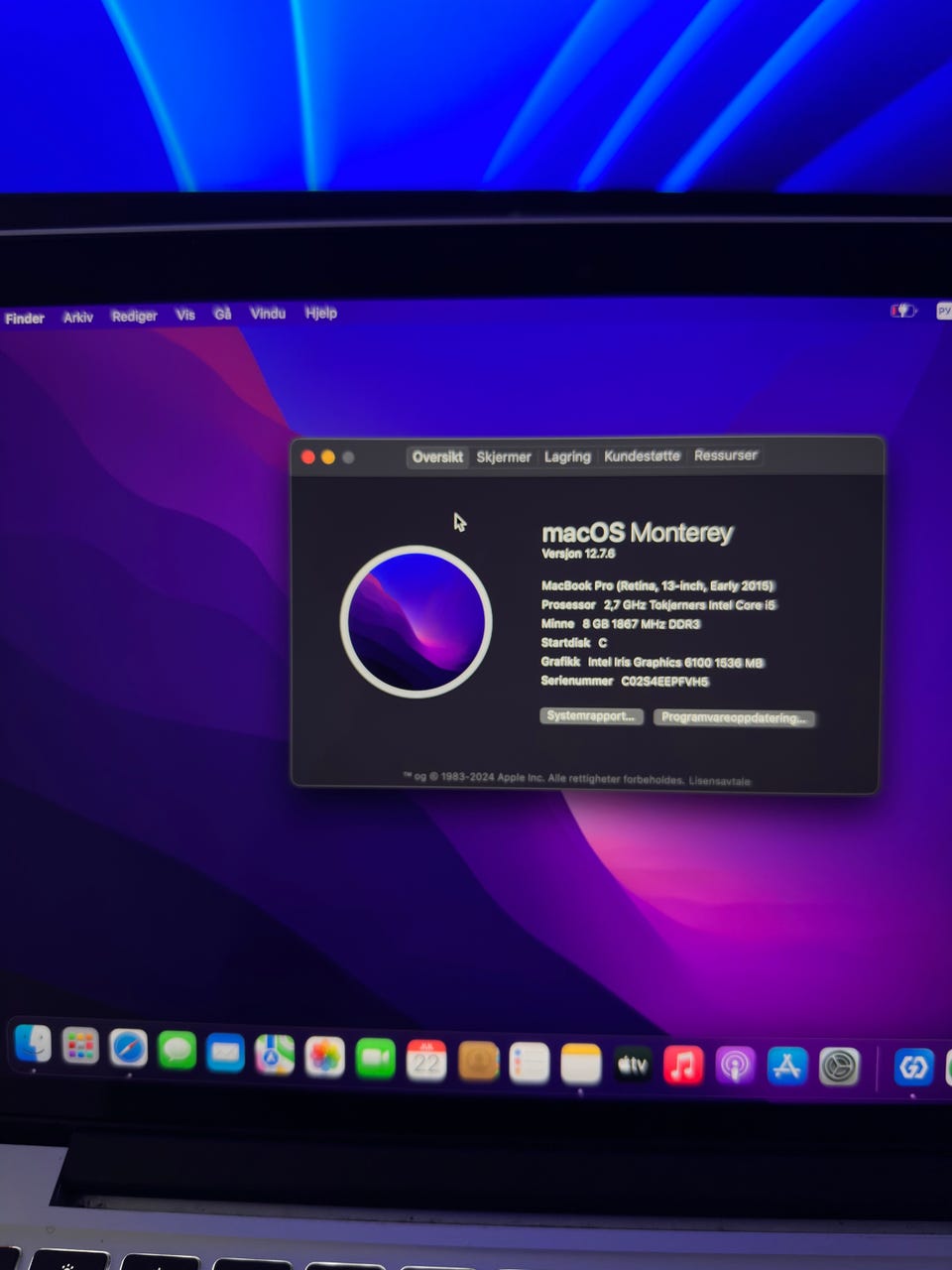Open Launchpad in the Dock
This screenshot has height=1270, width=952.
pyautogui.click(x=80, y=1046)
